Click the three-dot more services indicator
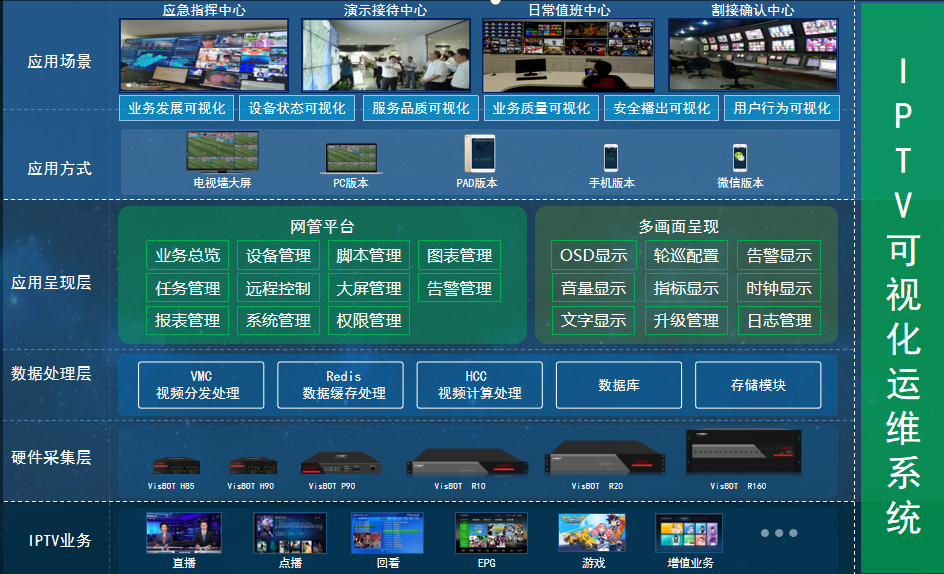This screenshot has height=574, width=944. tap(779, 533)
